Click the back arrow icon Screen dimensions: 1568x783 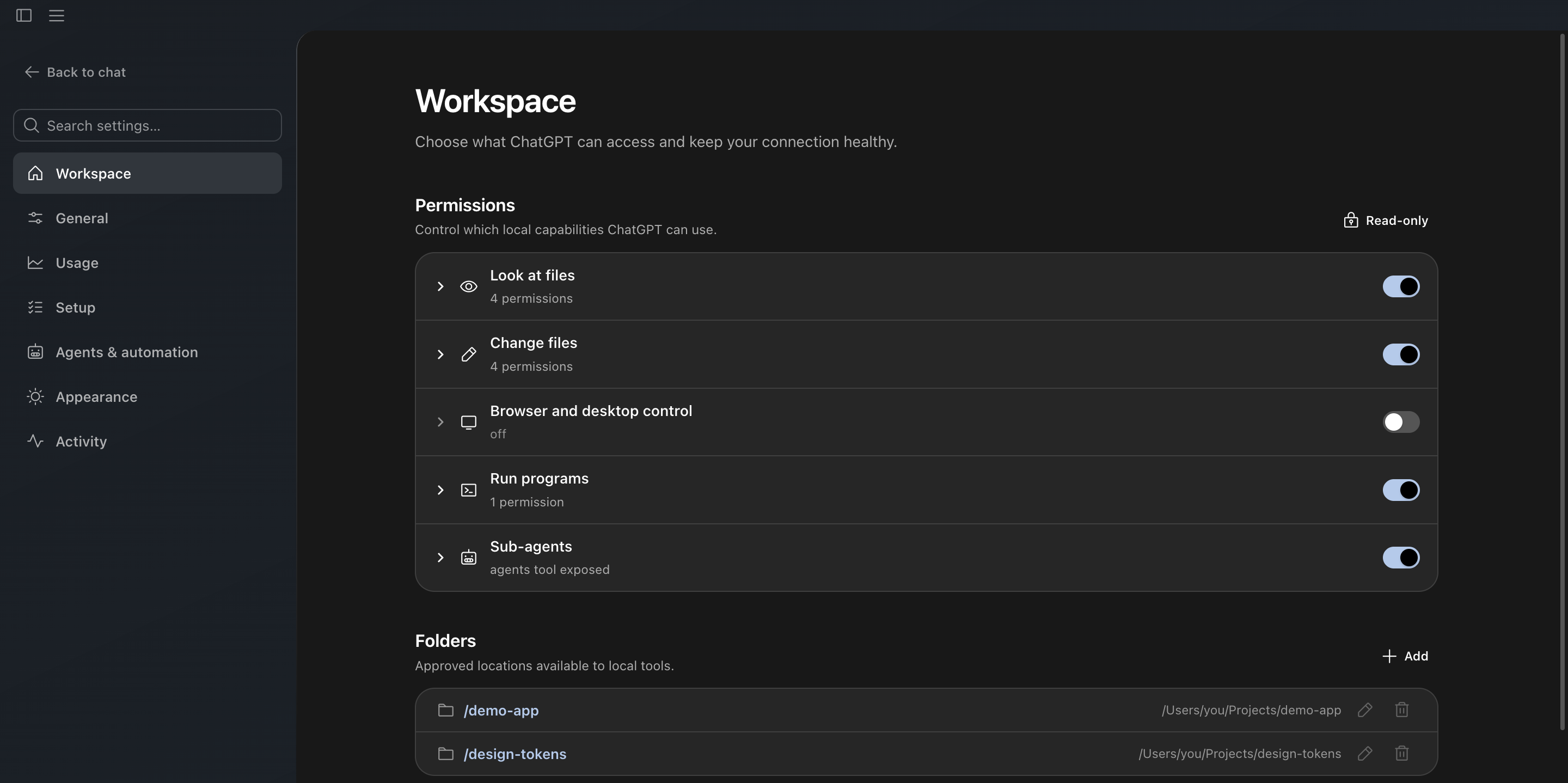click(32, 72)
